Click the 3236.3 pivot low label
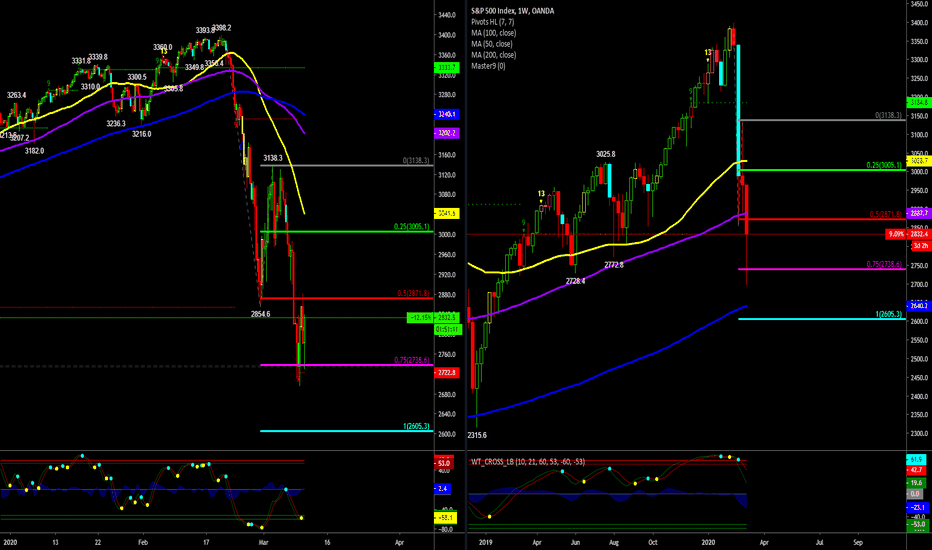The height and width of the screenshot is (550, 932). (x=116, y=124)
